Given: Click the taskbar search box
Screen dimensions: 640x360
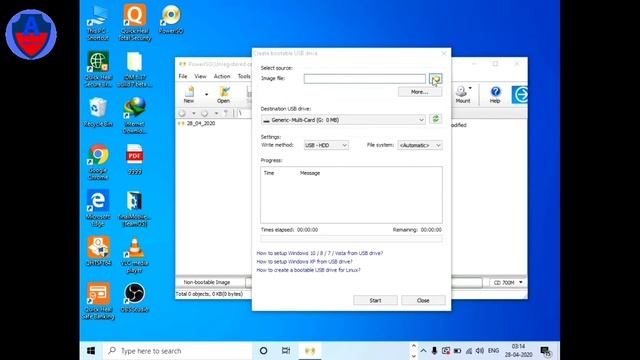Looking at the screenshot, I should tap(177, 351).
